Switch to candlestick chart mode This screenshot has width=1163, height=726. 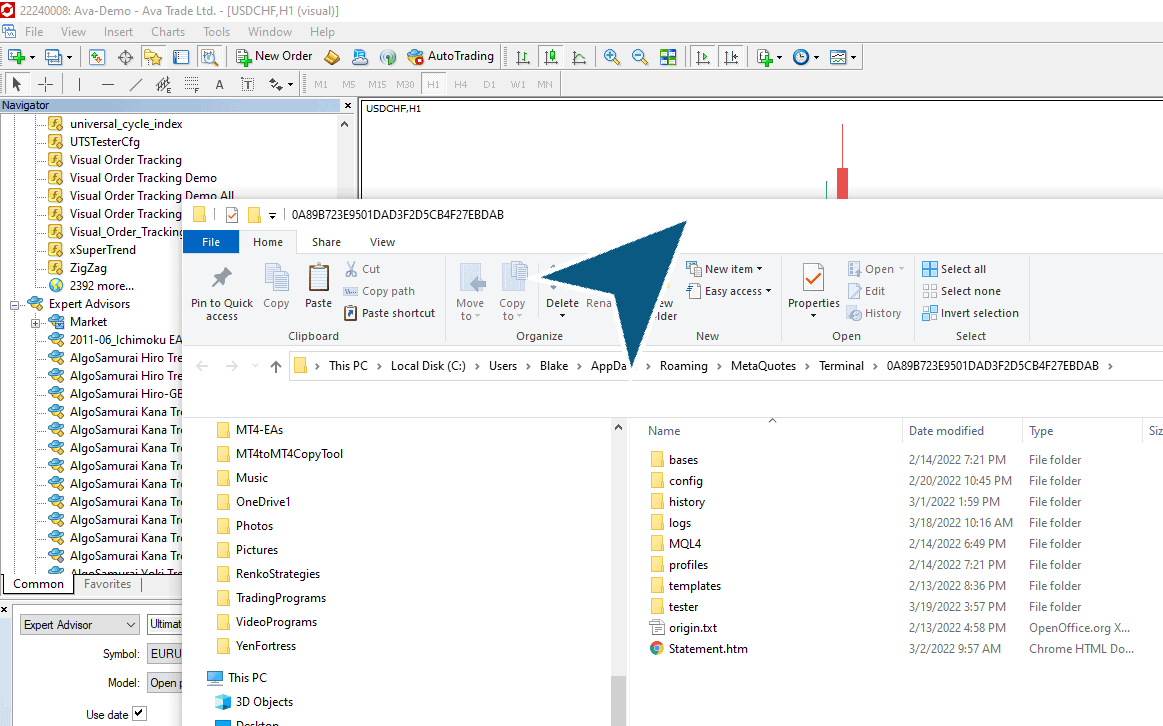[x=550, y=57]
